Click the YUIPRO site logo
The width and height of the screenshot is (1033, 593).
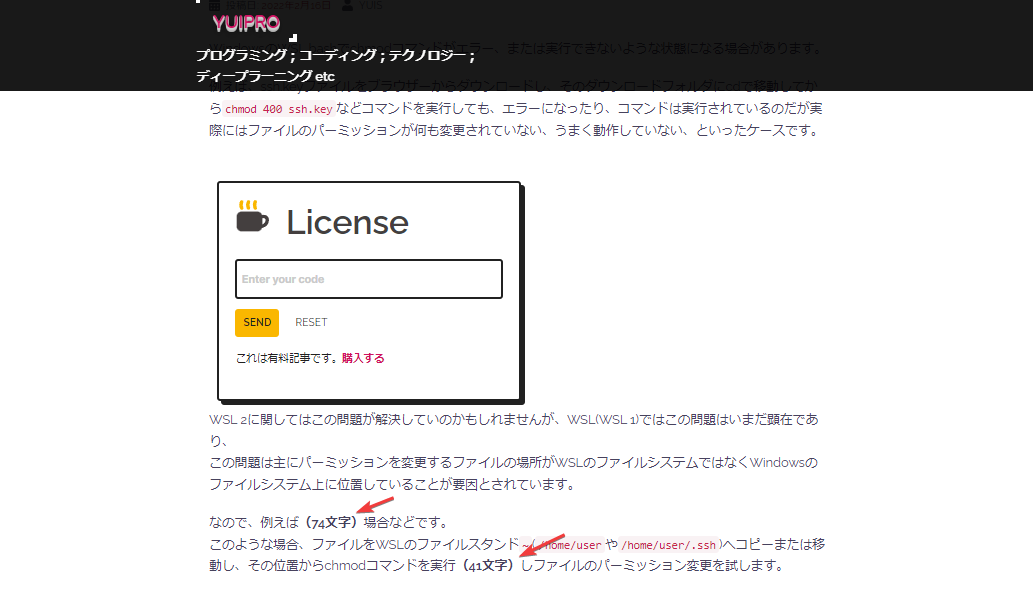tap(246, 23)
